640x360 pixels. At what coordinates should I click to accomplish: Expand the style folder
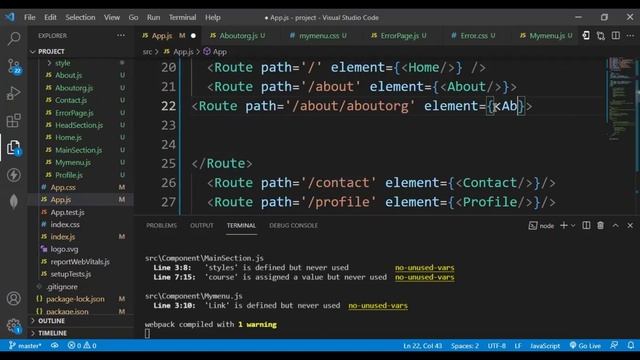click(62, 63)
